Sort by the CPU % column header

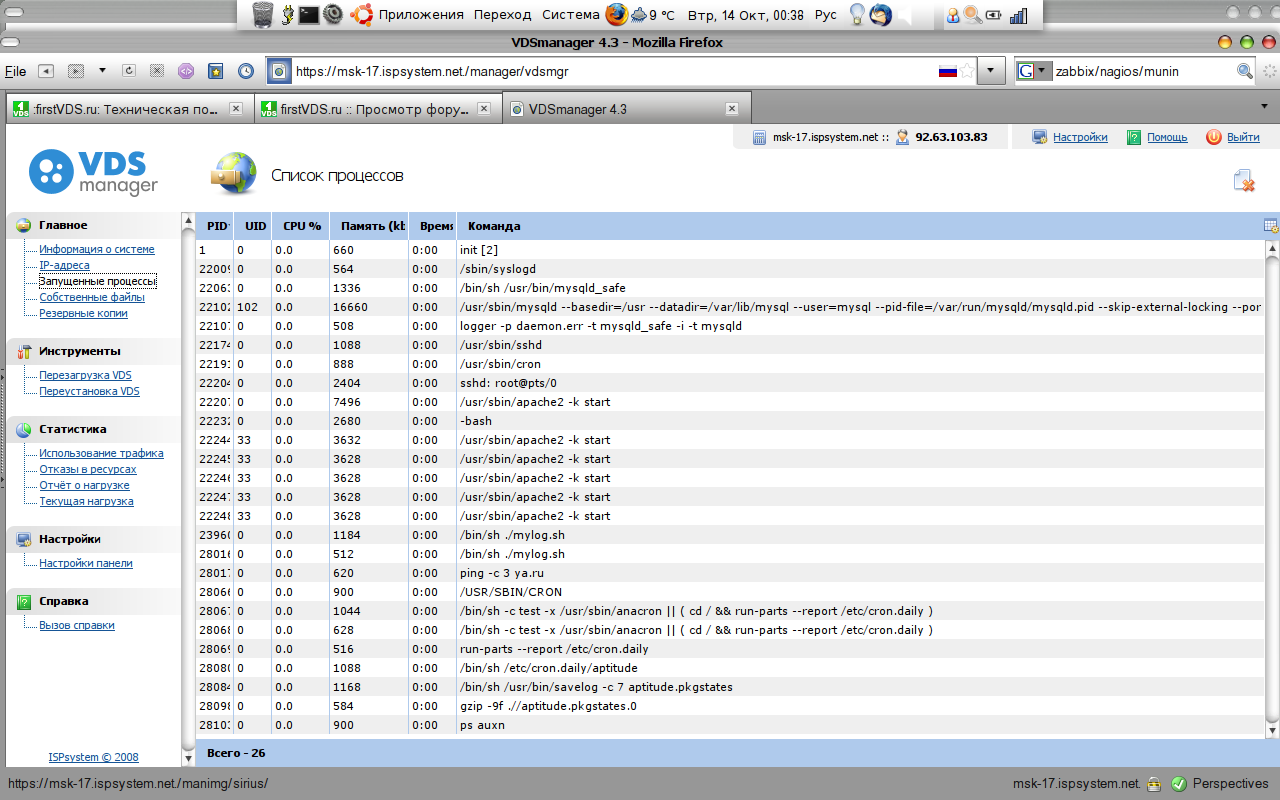[x=301, y=226]
